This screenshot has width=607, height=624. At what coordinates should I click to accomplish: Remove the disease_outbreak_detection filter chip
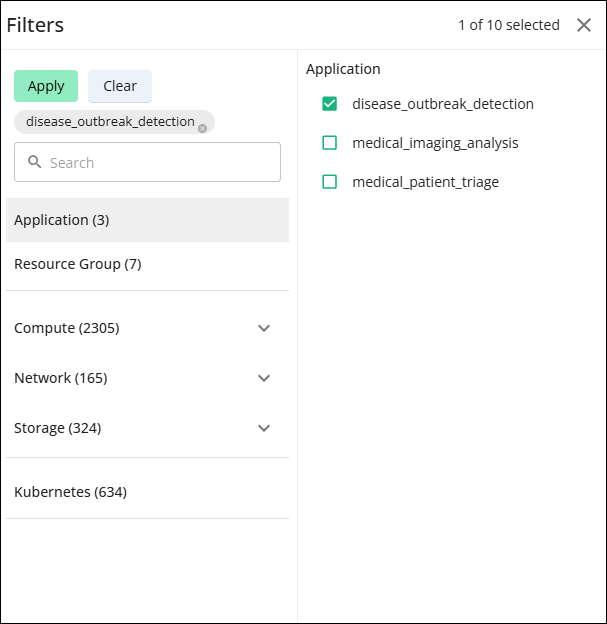click(x=202, y=128)
